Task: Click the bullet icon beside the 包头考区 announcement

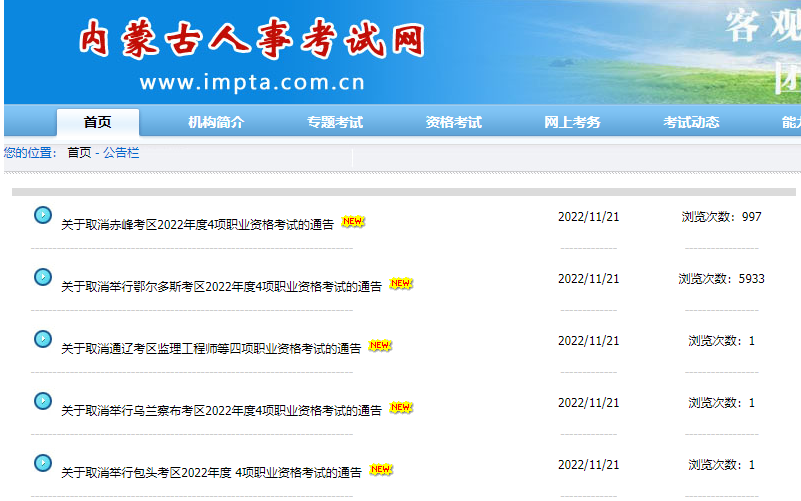Action: [43, 463]
